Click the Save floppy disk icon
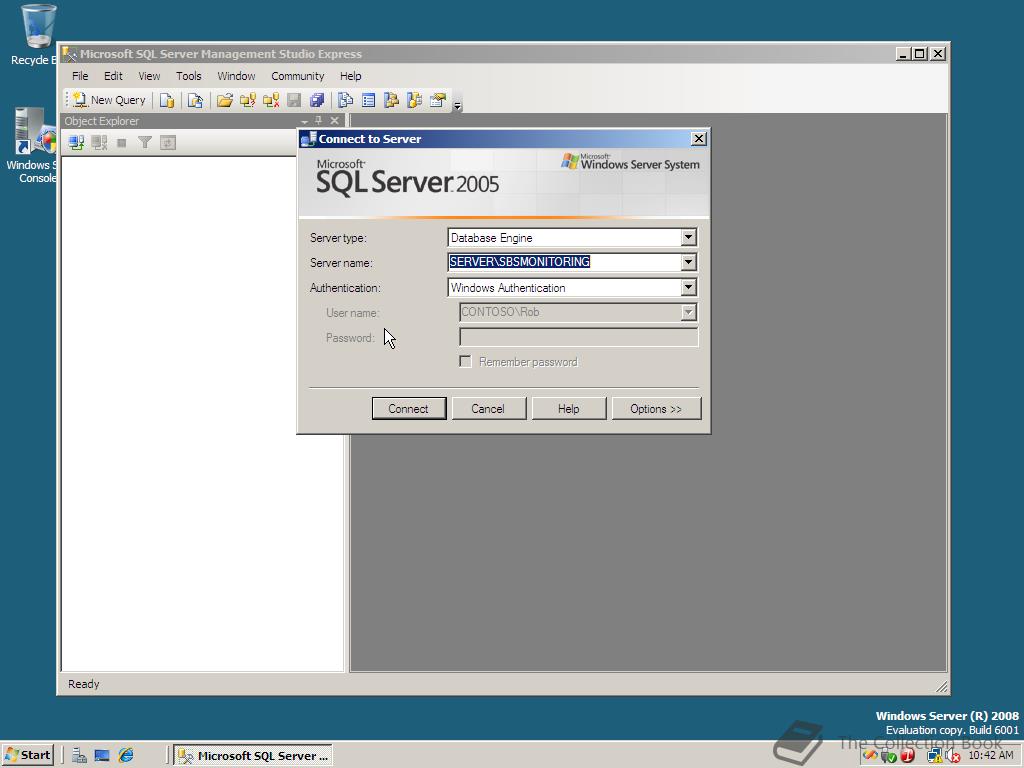1024x768 pixels. point(294,100)
